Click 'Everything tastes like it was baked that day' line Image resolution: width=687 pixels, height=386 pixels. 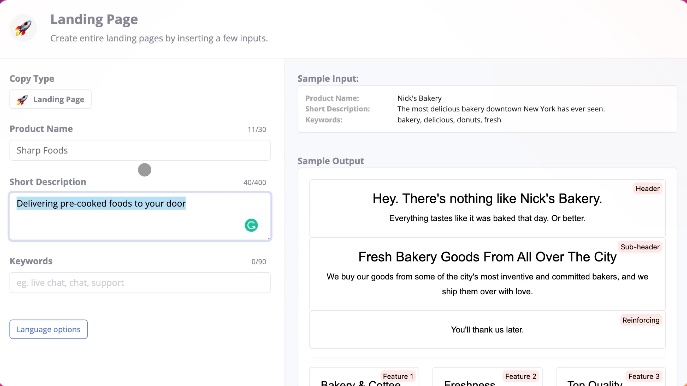point(487,218)
